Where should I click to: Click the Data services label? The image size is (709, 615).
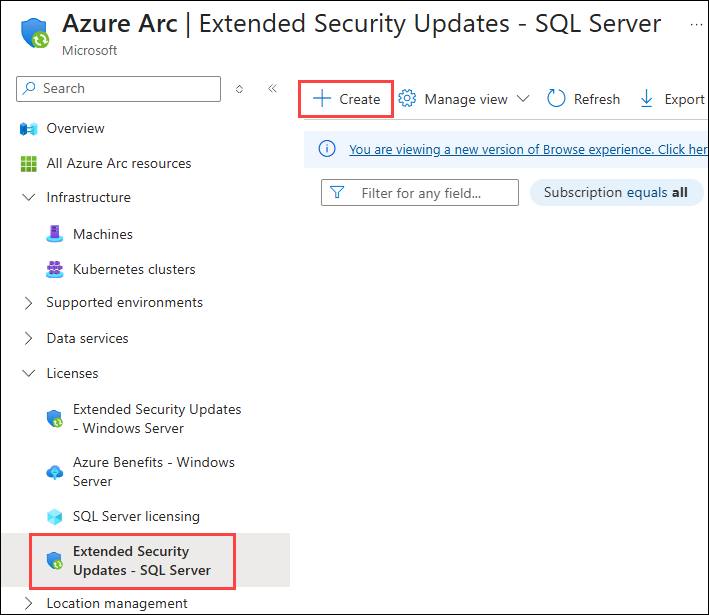[88, 338]
